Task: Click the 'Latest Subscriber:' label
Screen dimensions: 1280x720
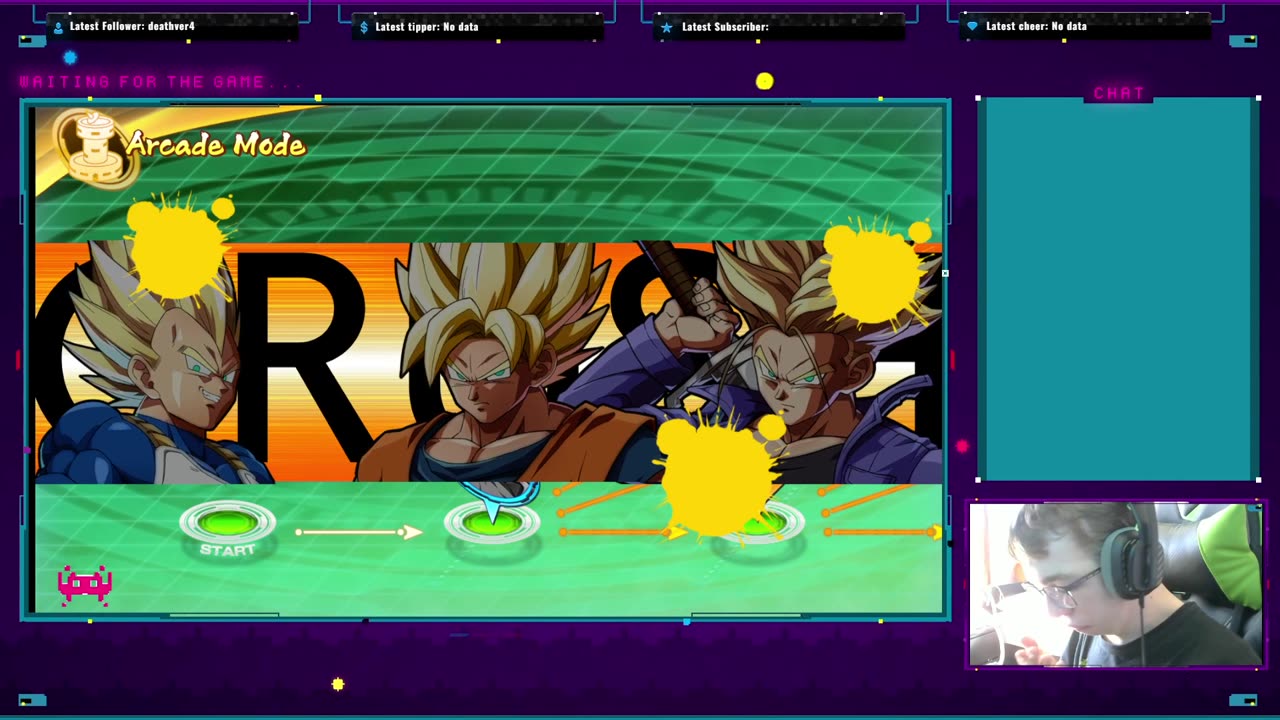Action: coord(725,27)
